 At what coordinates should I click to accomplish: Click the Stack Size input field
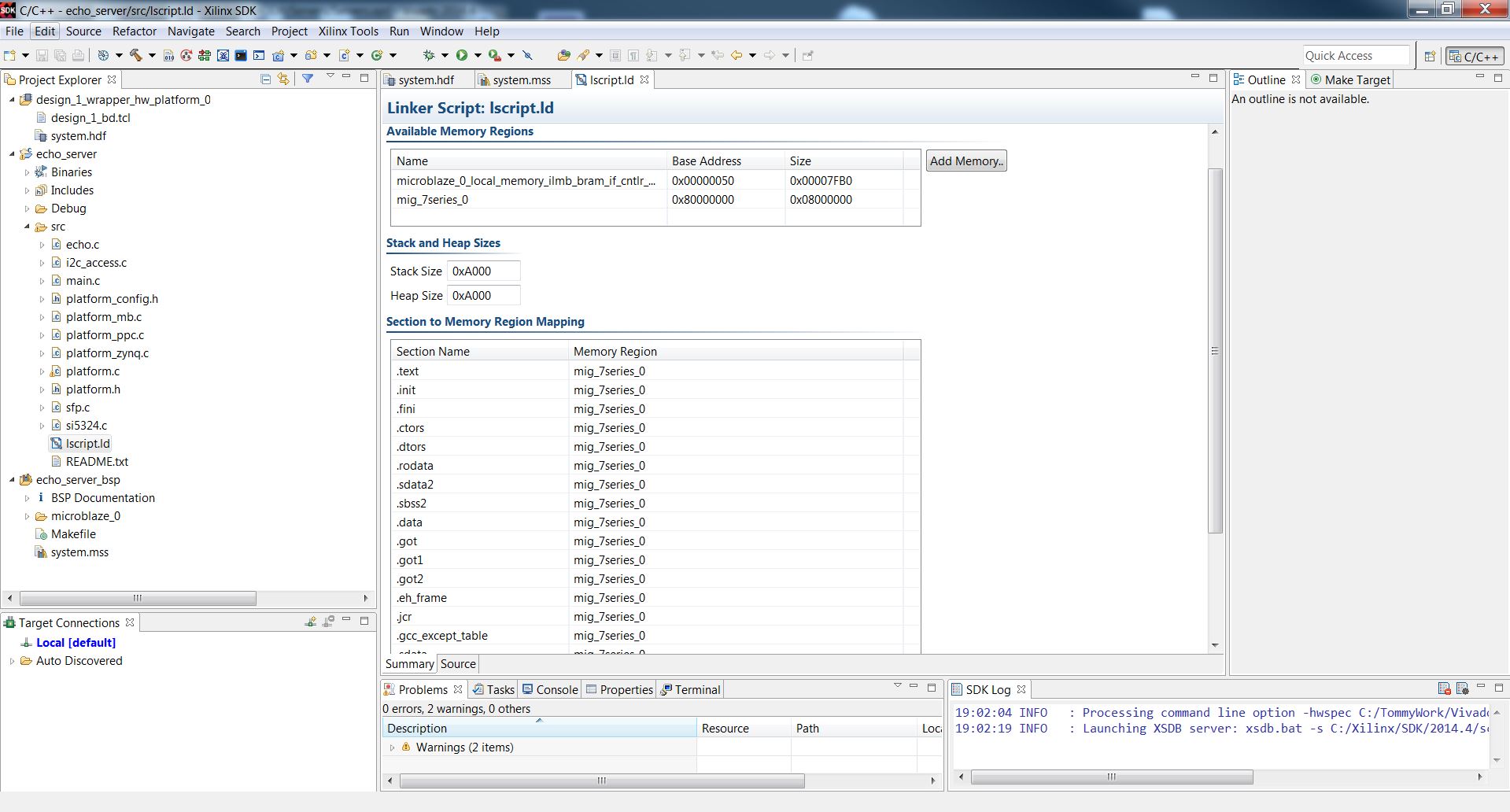[x=483, y=271]
